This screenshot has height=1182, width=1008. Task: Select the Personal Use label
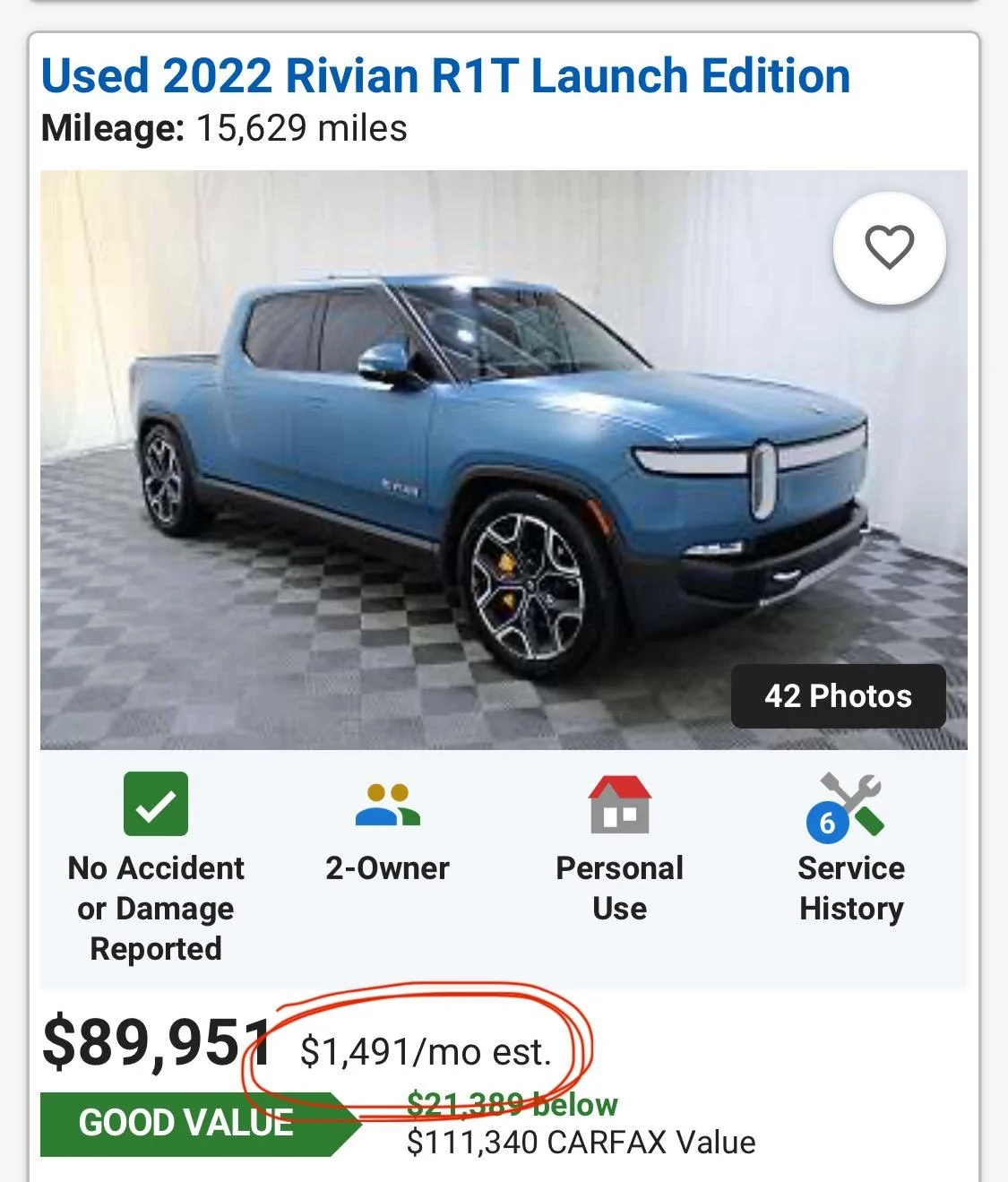pos(619,888)
